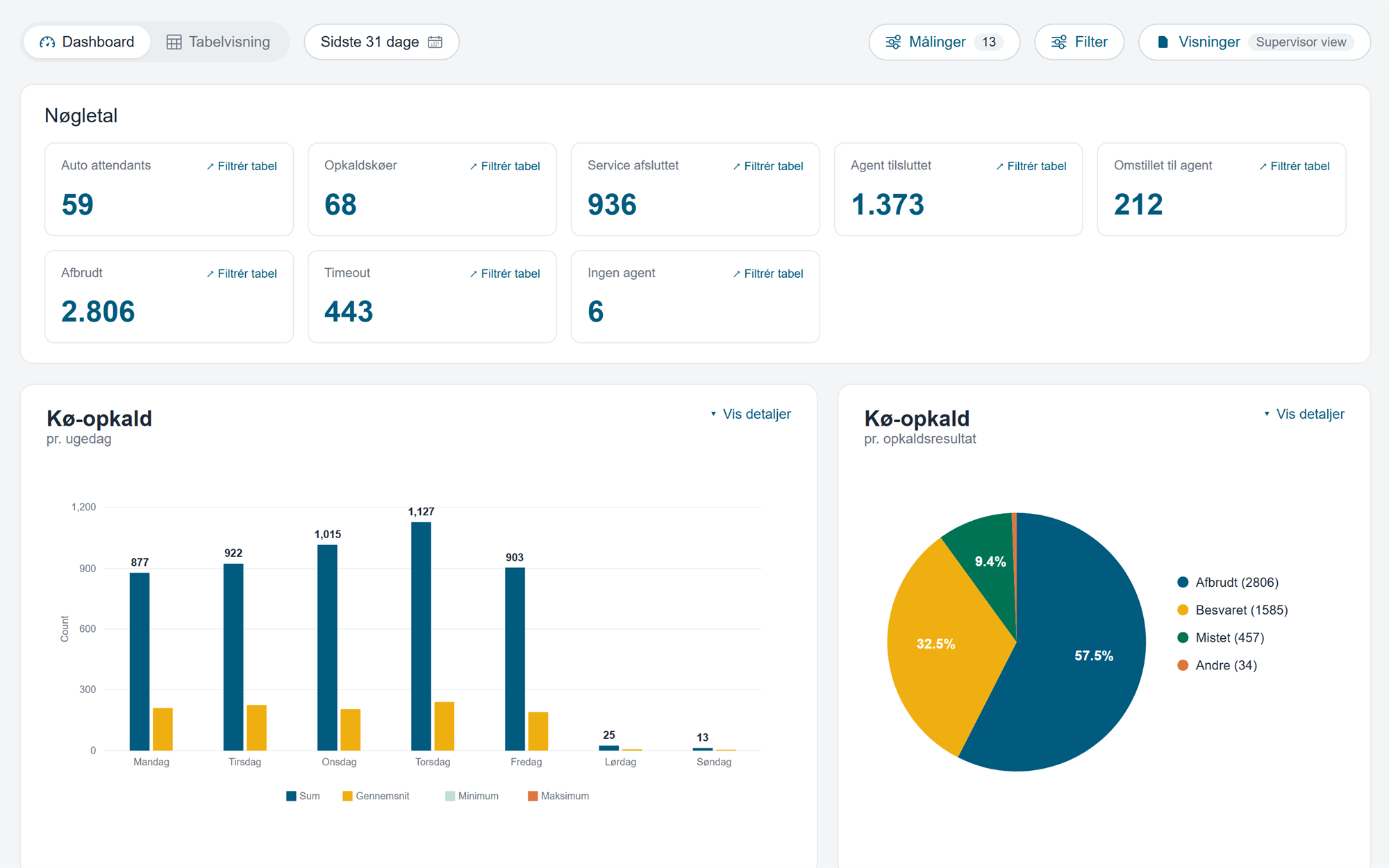Toggle the Gennemsnit legend series
Screen dimensions: 1389x868
[376, 796]
